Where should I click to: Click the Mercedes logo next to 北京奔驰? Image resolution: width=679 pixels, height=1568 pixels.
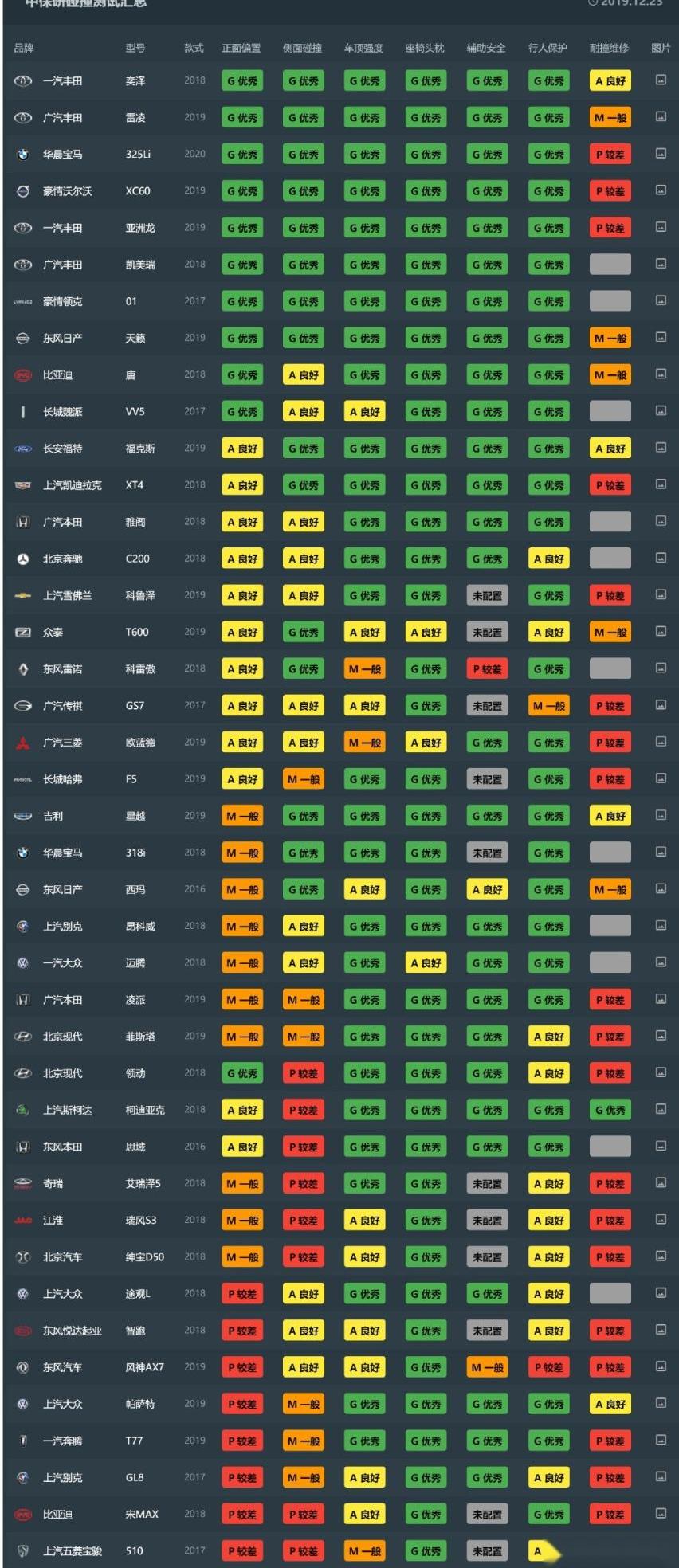click(x=23, y=559)
